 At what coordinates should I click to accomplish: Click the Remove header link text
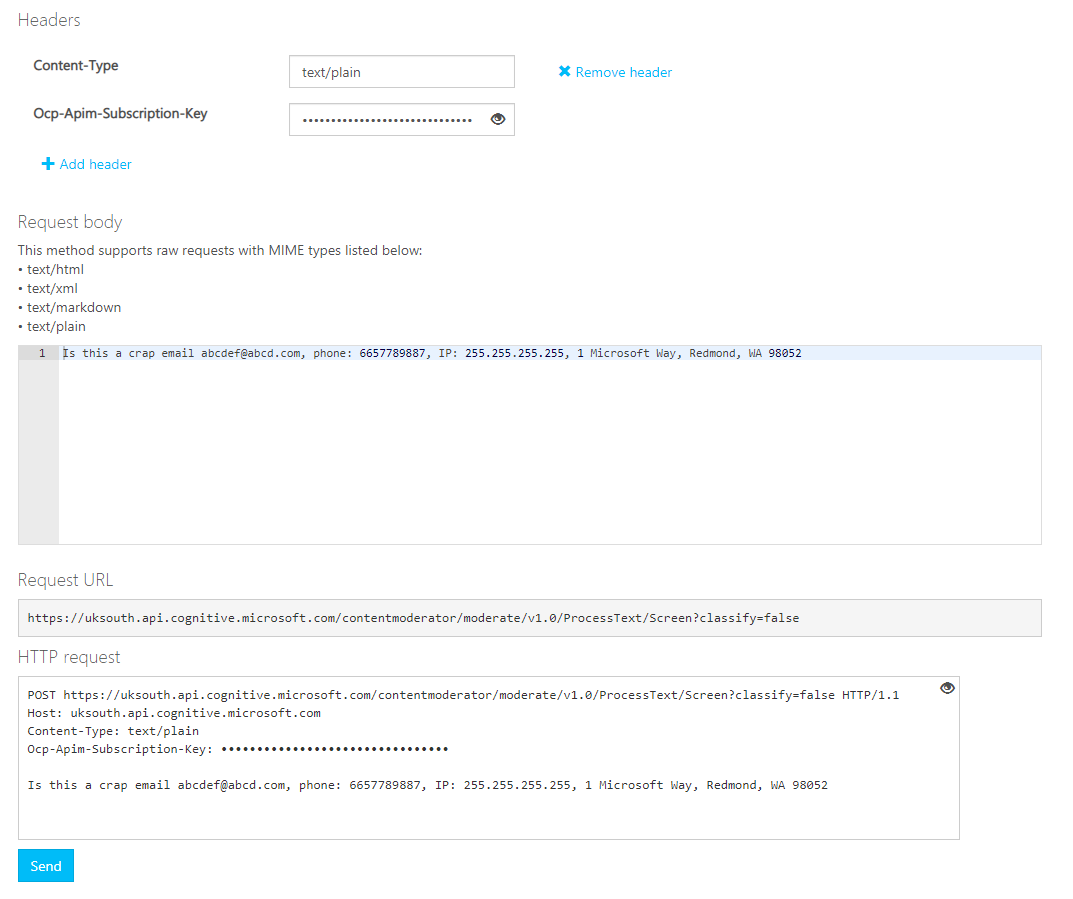point(623,72)
